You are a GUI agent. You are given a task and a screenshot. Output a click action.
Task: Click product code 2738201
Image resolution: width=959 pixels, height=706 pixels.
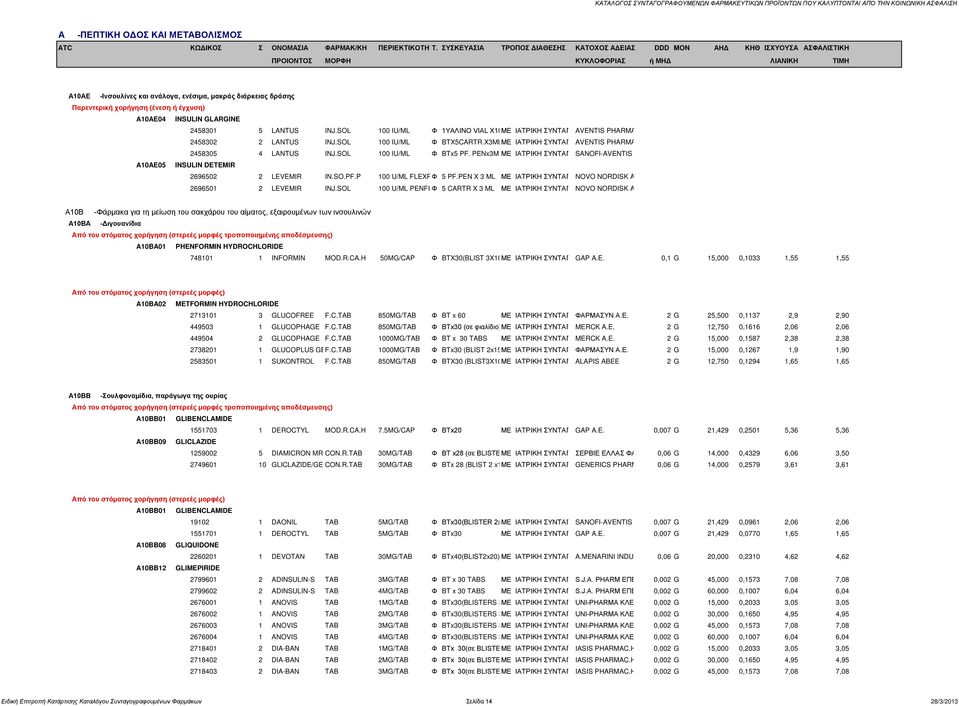coord(203,350)
